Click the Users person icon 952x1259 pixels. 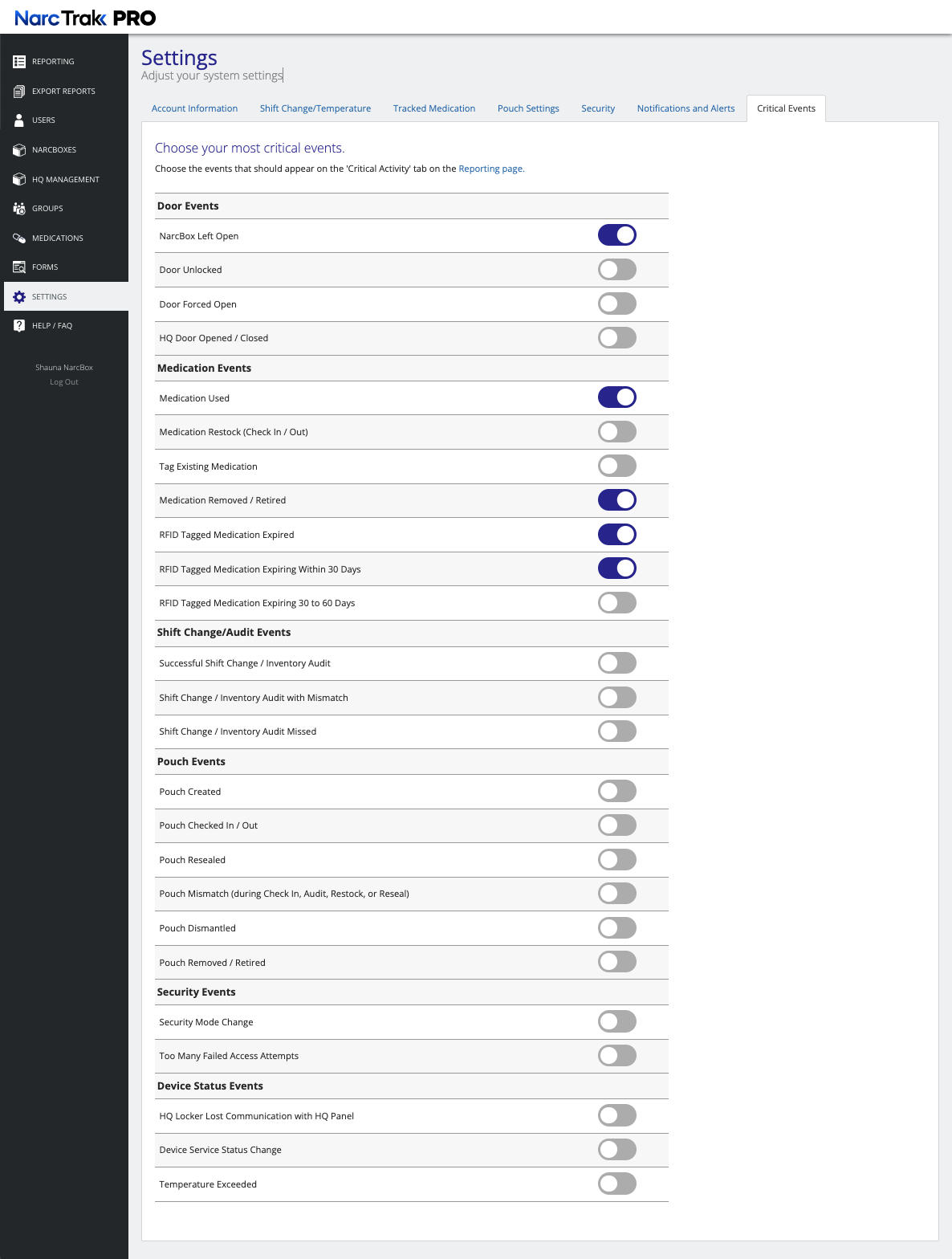tap(19, 120)
